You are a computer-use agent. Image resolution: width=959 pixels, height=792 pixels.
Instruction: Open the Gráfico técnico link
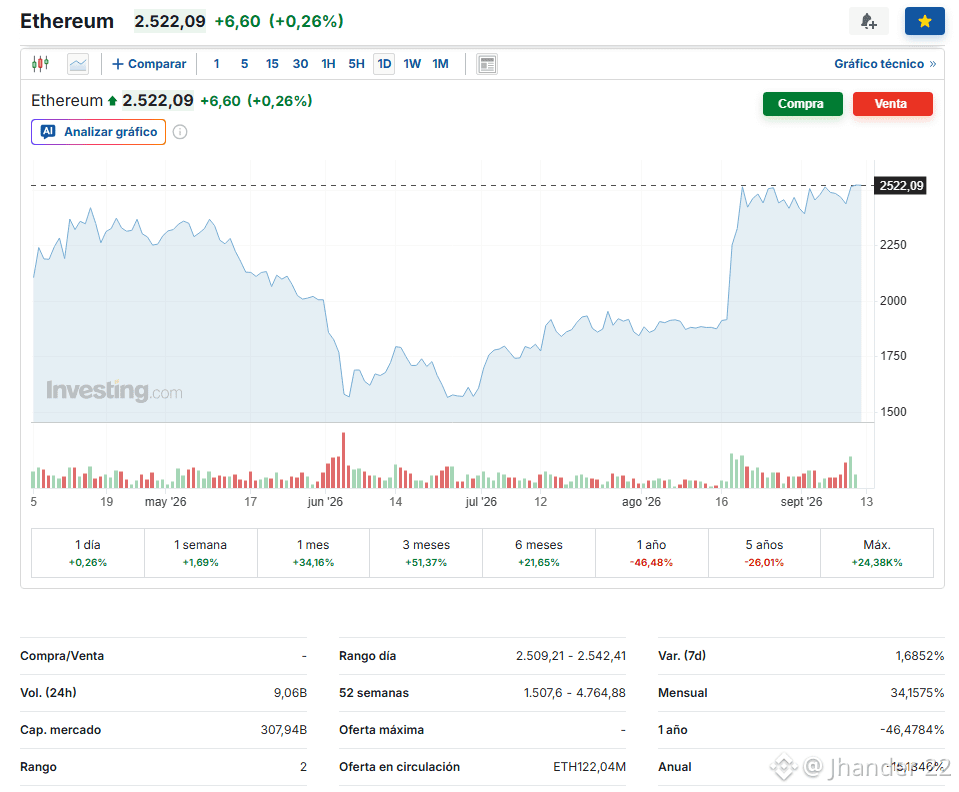click(884, 64)
